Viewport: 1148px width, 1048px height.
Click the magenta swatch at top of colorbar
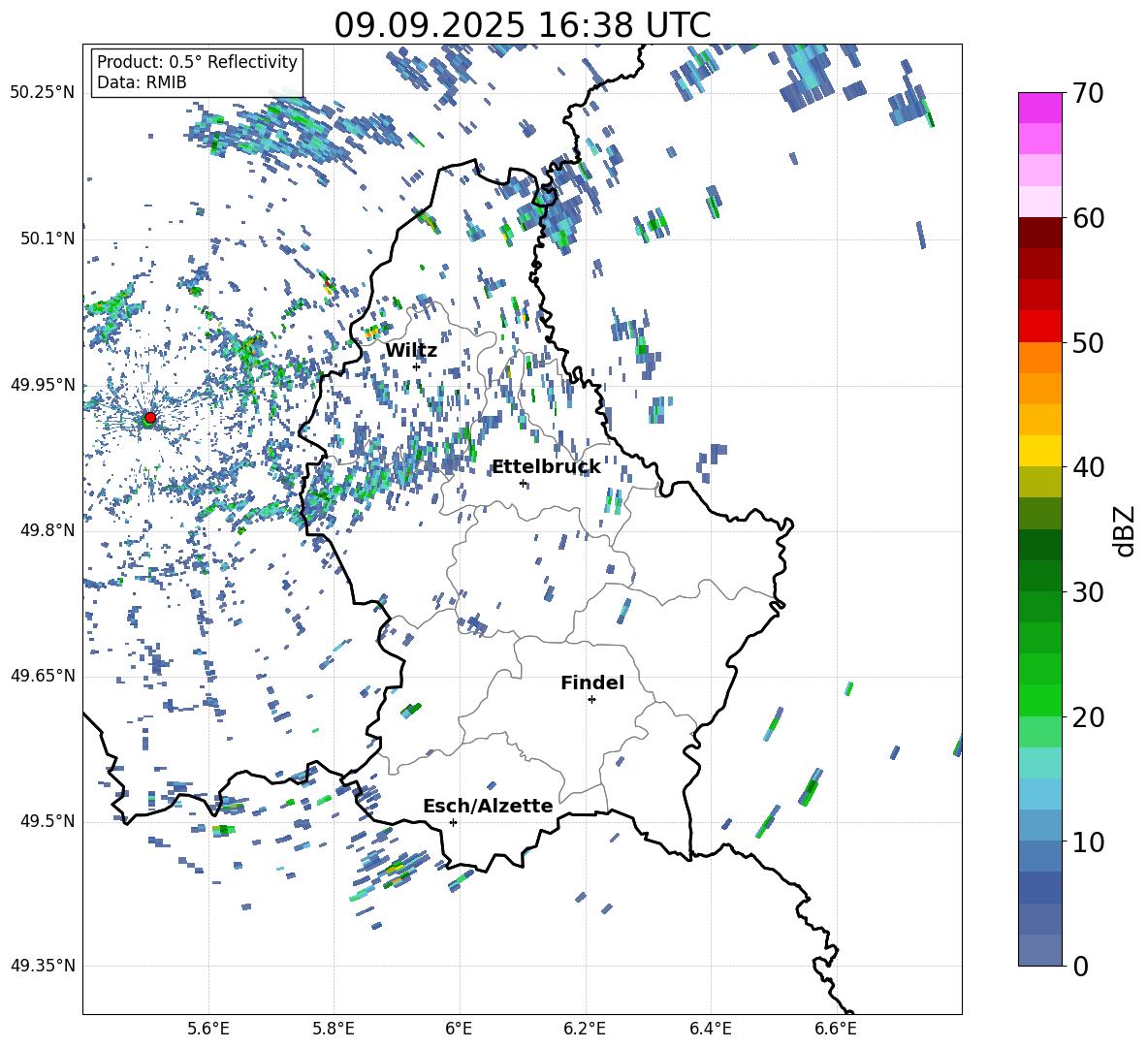tap(1039, 108)
